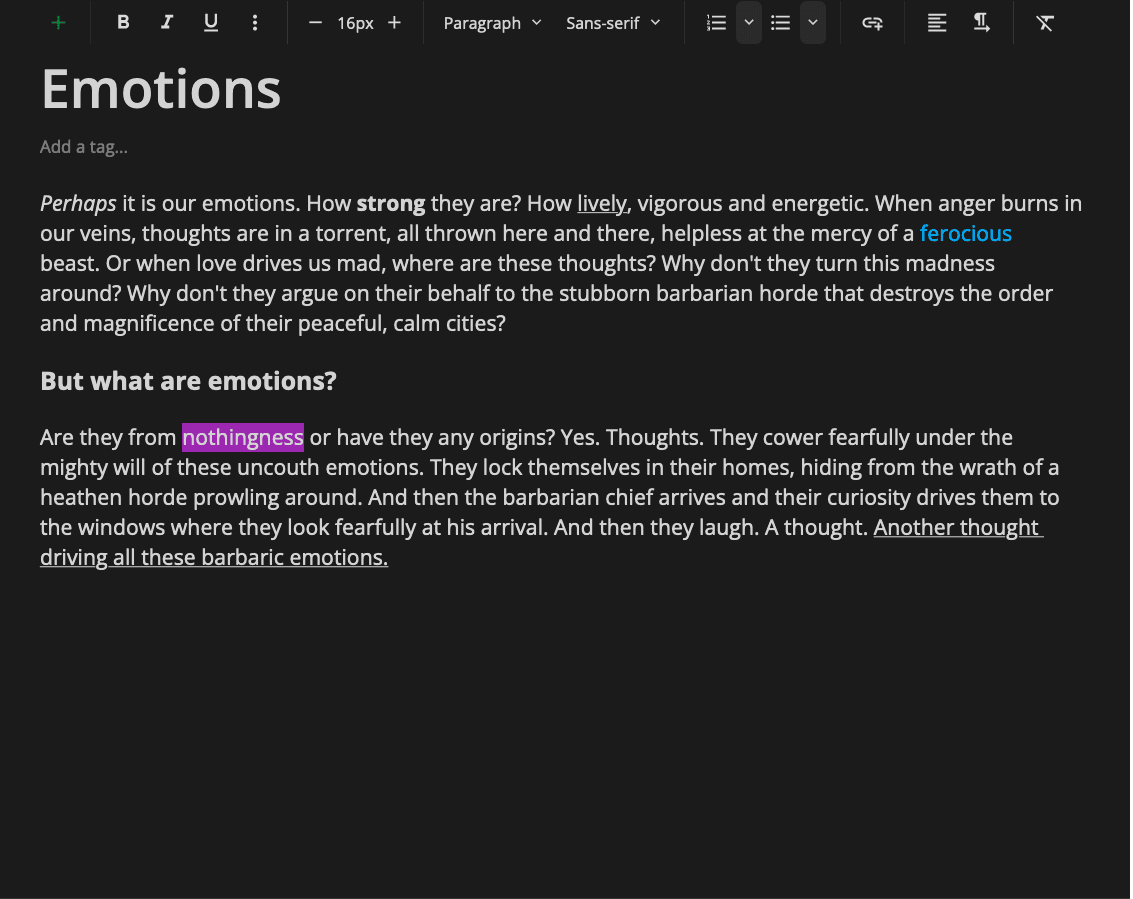1133x899 pixels.
Task: Insert a bullet list
Action: pyautogui.click(x=781, y=23)
